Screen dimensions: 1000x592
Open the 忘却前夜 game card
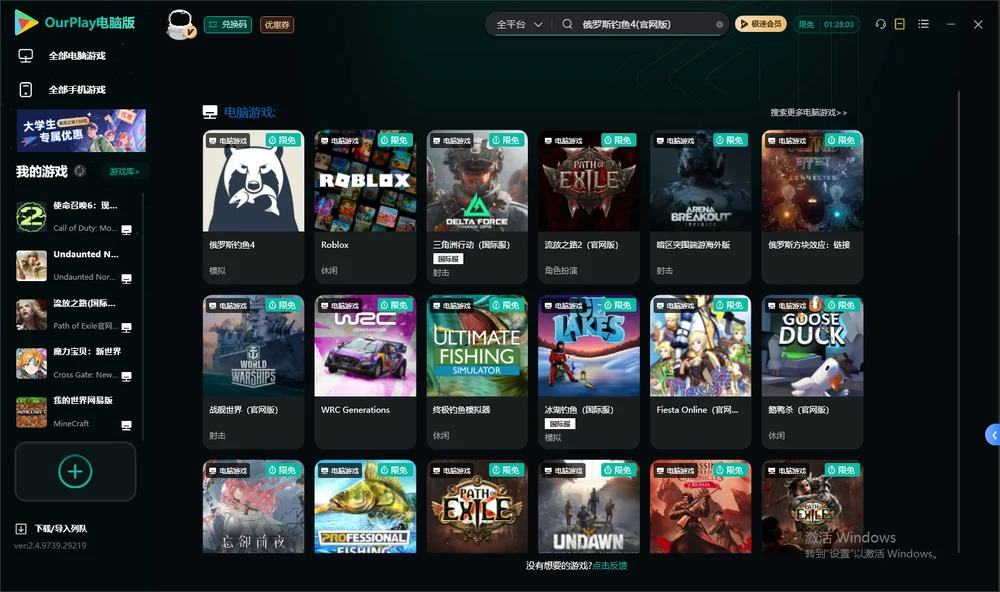[253, 507]
